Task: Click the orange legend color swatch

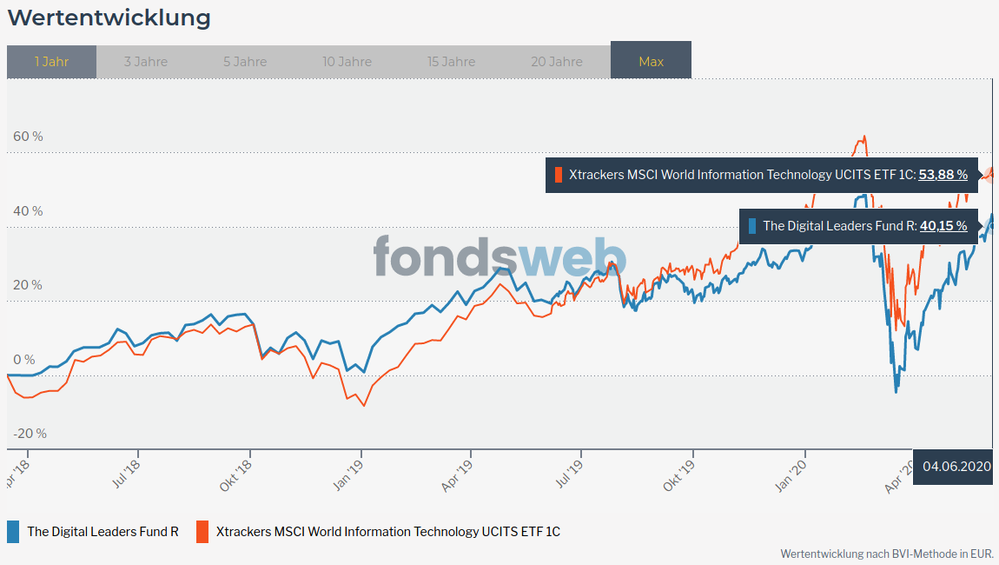Action: click(x=202, y=532)
